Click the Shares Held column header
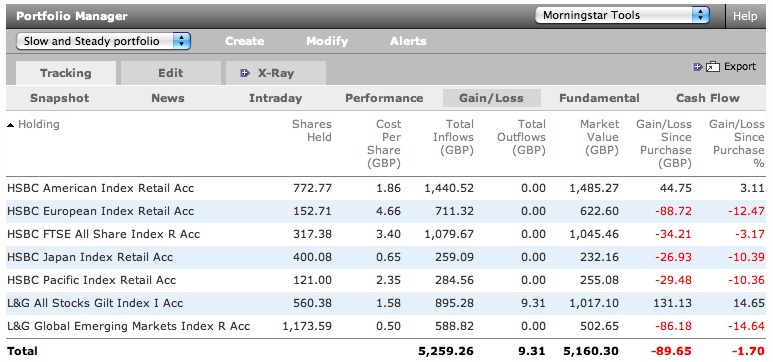The image size is (773, 362). click(312, 131)
